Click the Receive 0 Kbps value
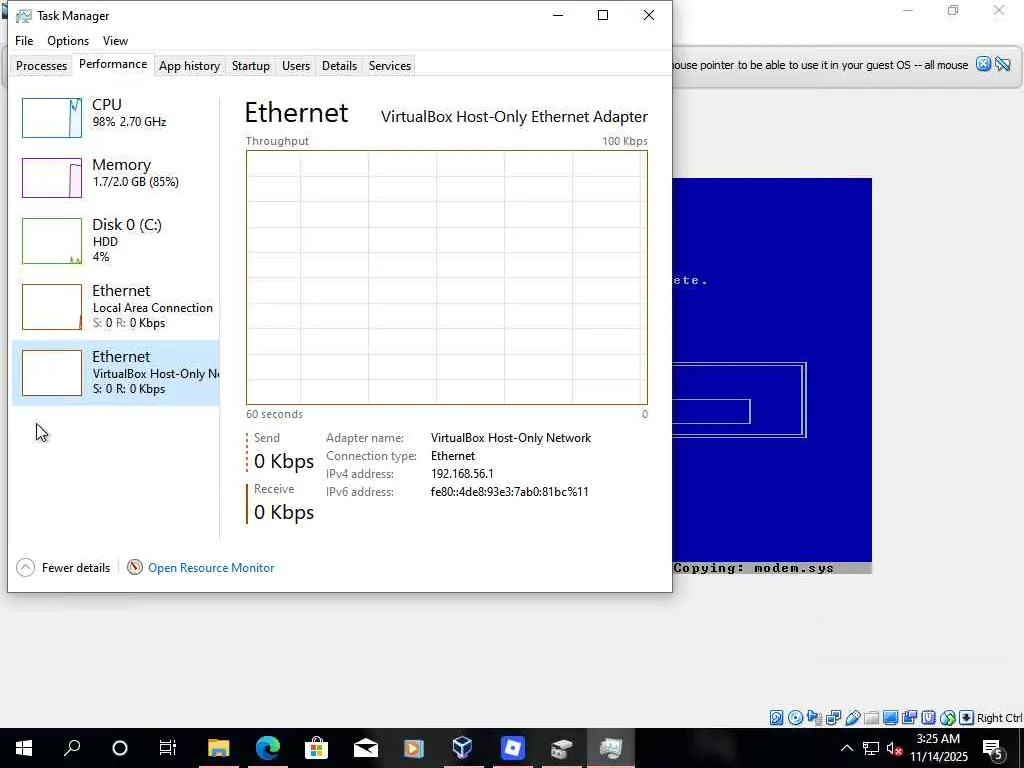 click(x=284, y=512)
